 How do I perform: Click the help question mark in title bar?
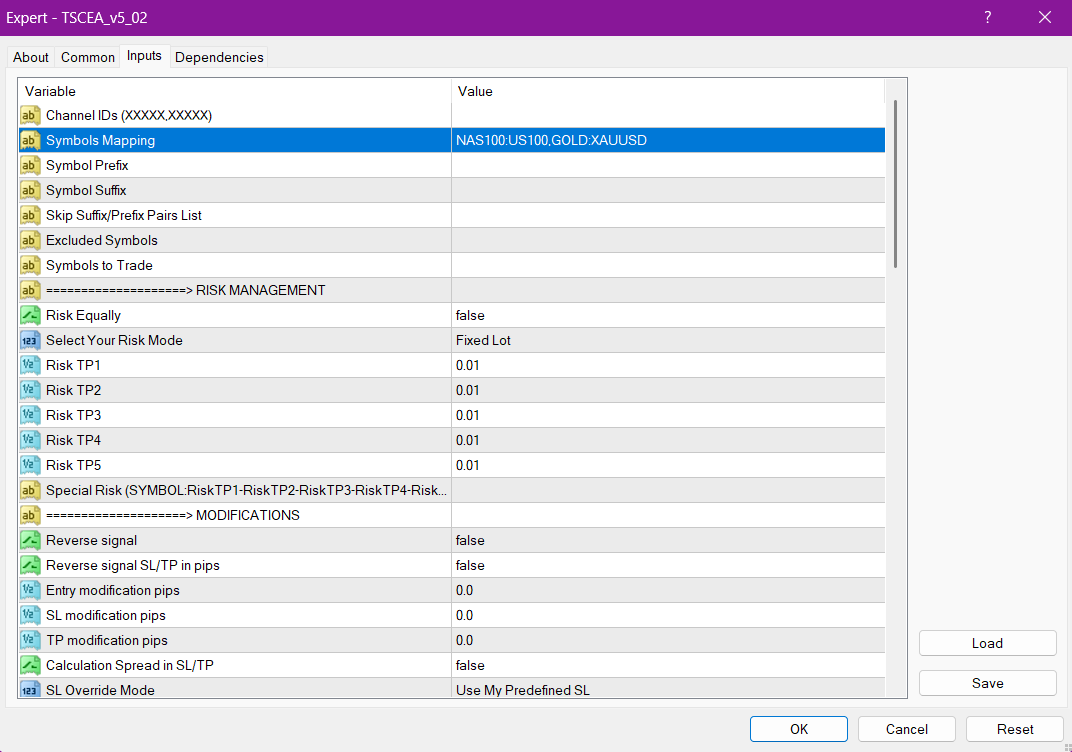point(988,17)
